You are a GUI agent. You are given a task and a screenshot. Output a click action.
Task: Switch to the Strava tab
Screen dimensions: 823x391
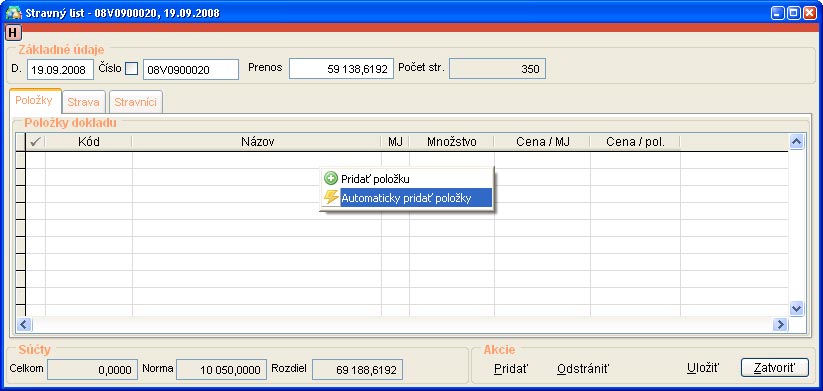83,102
